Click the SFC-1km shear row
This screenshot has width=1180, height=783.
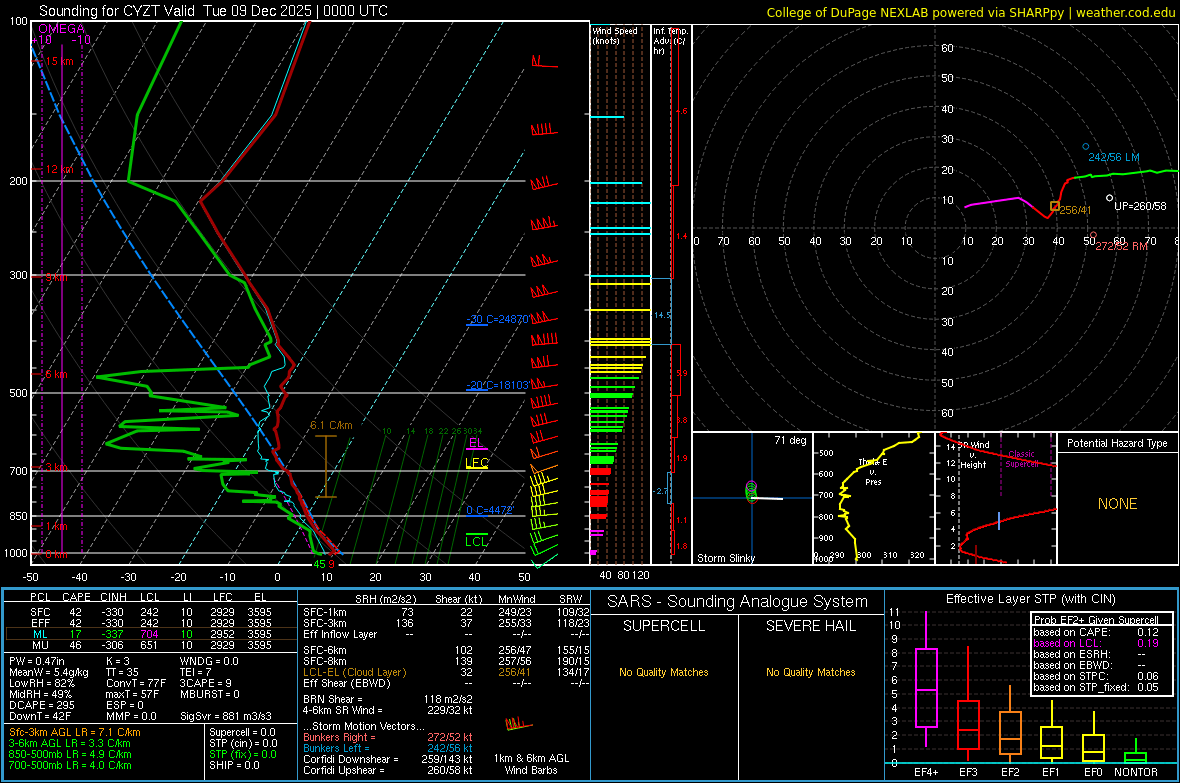tap(446, 612)
